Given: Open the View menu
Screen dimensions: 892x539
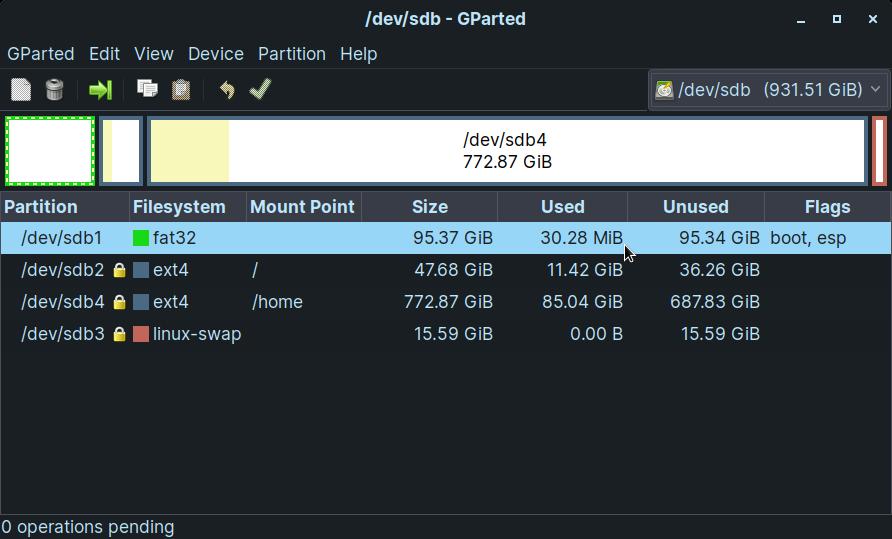Looking at the screenshot, I should pyautogui.click(x=154, y=54).
